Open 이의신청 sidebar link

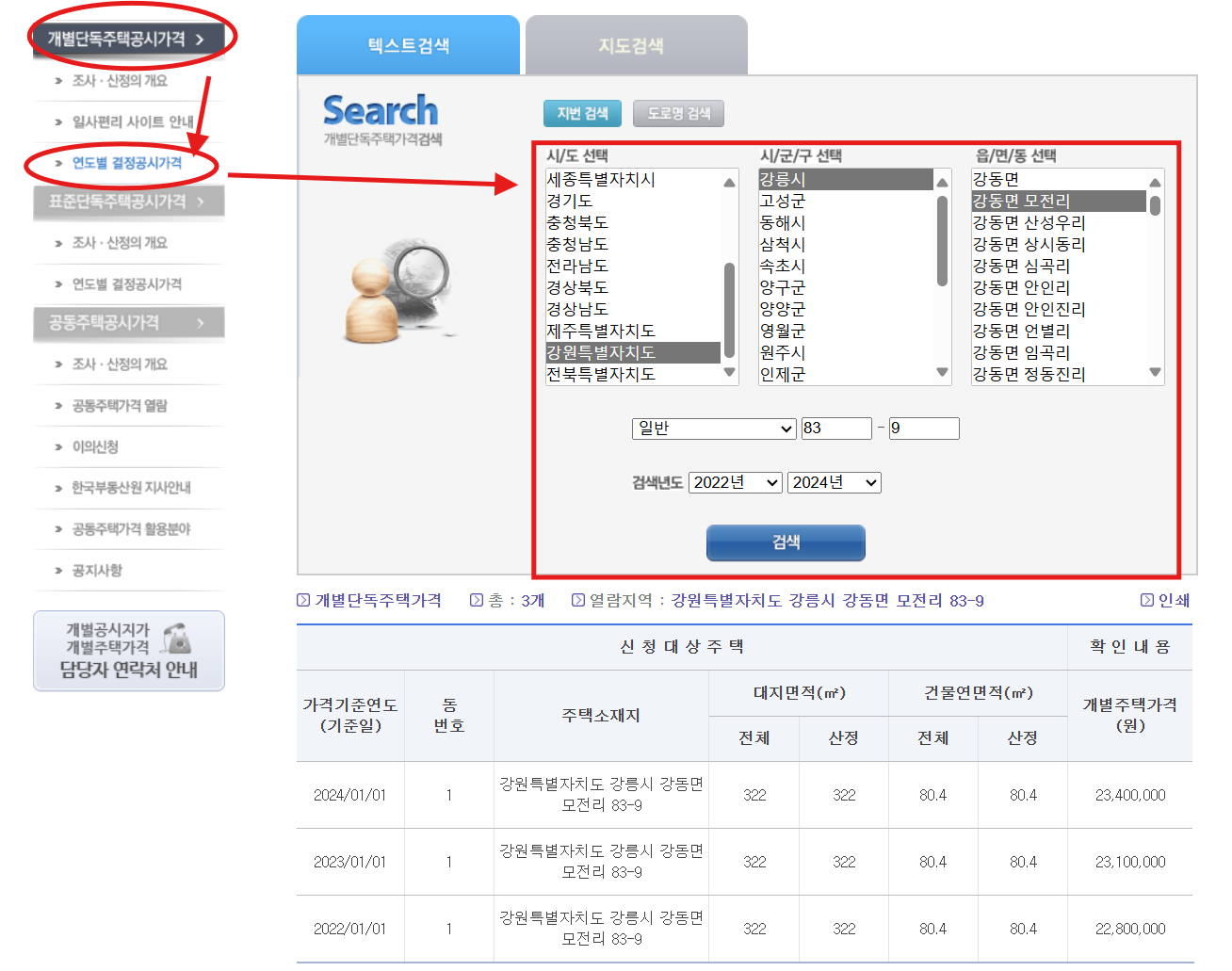click(95, 446)
